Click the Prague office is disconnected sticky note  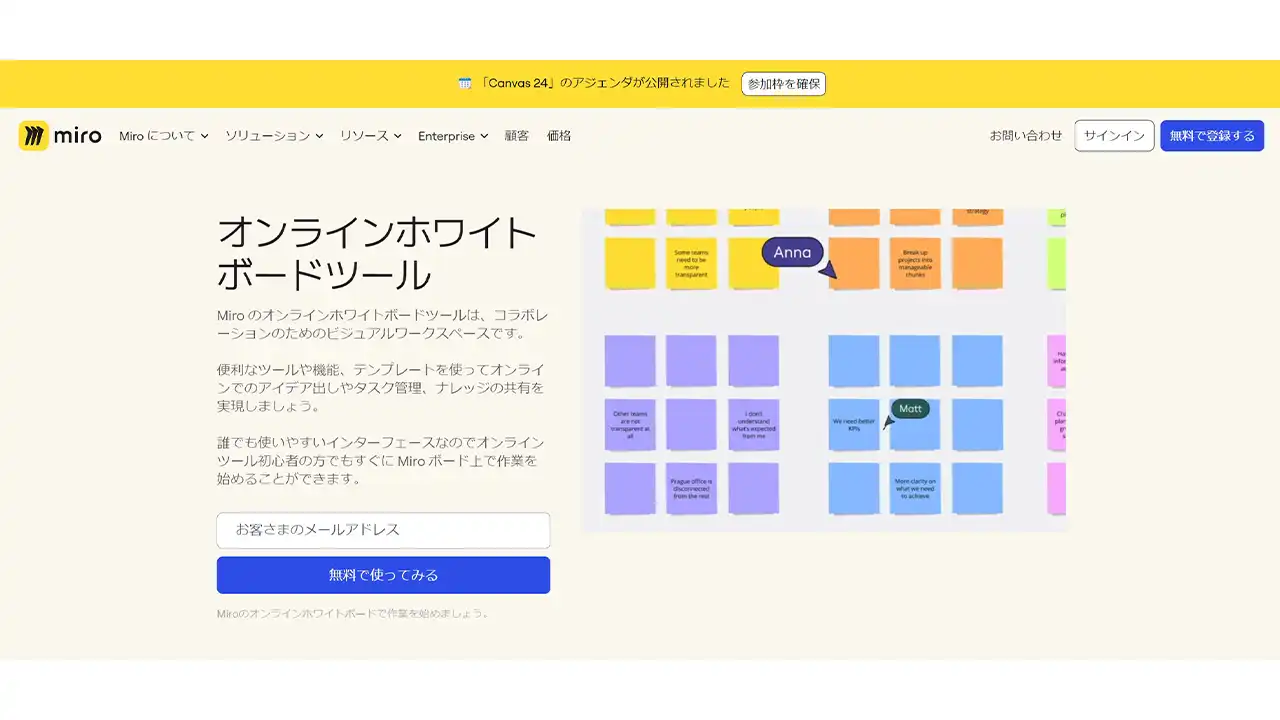click(691, 489)
